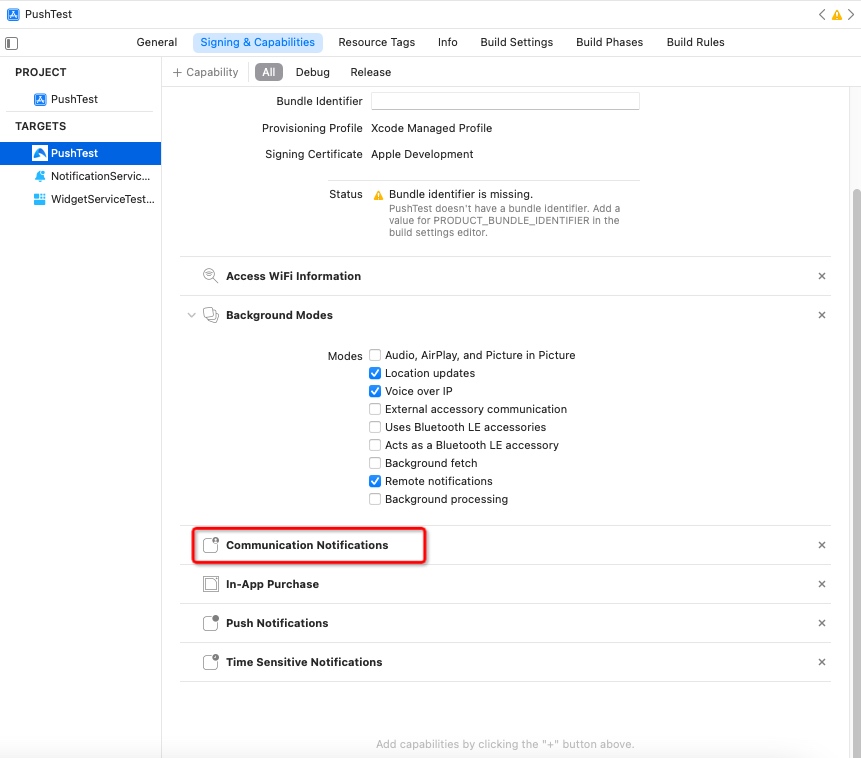
Task: Click the Time Sensitive Notifications icon
Action: click(211, 662)
